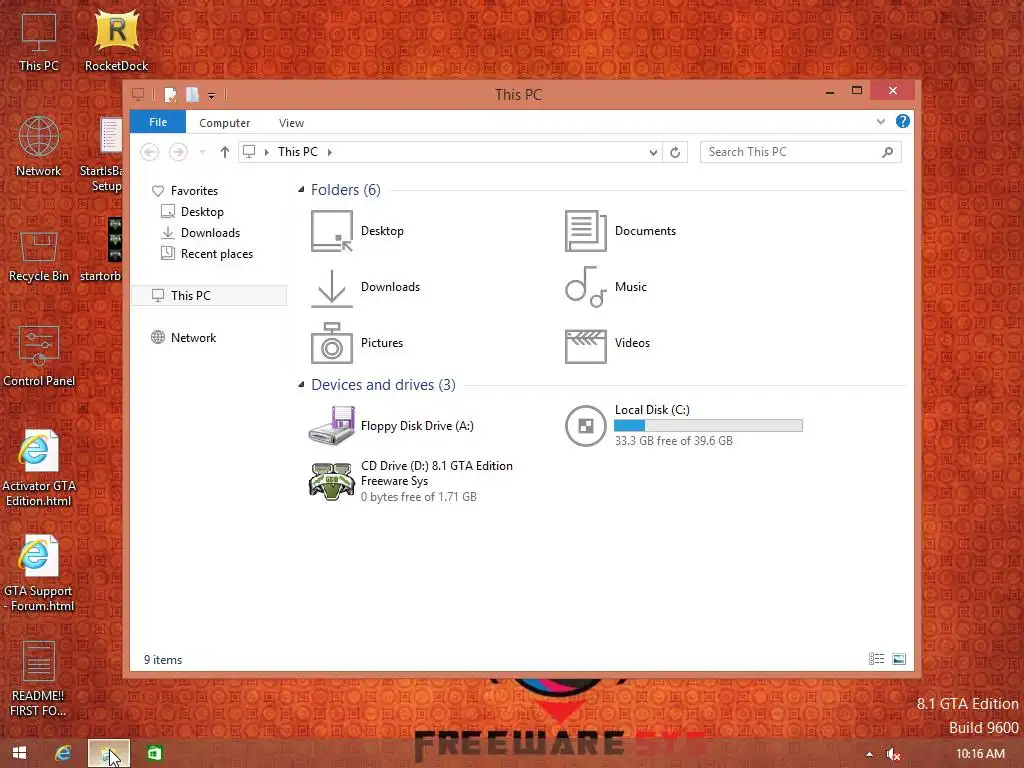Screen dimensions: 1024x768
Task: Open the Downloads folder arrow icon in Folders
Action: point(332,287)
